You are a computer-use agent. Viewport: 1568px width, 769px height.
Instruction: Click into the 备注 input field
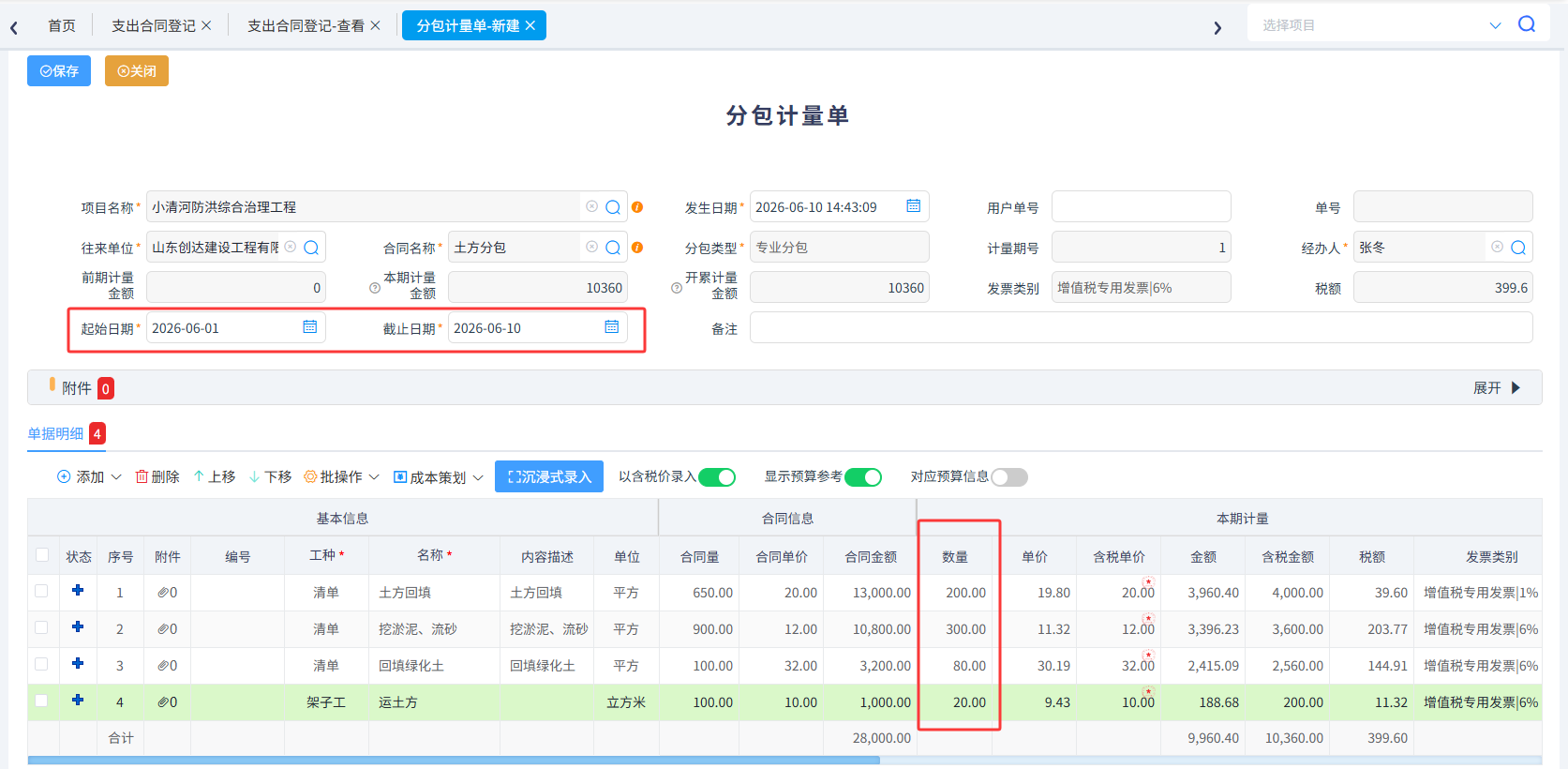pos(1141,328)
